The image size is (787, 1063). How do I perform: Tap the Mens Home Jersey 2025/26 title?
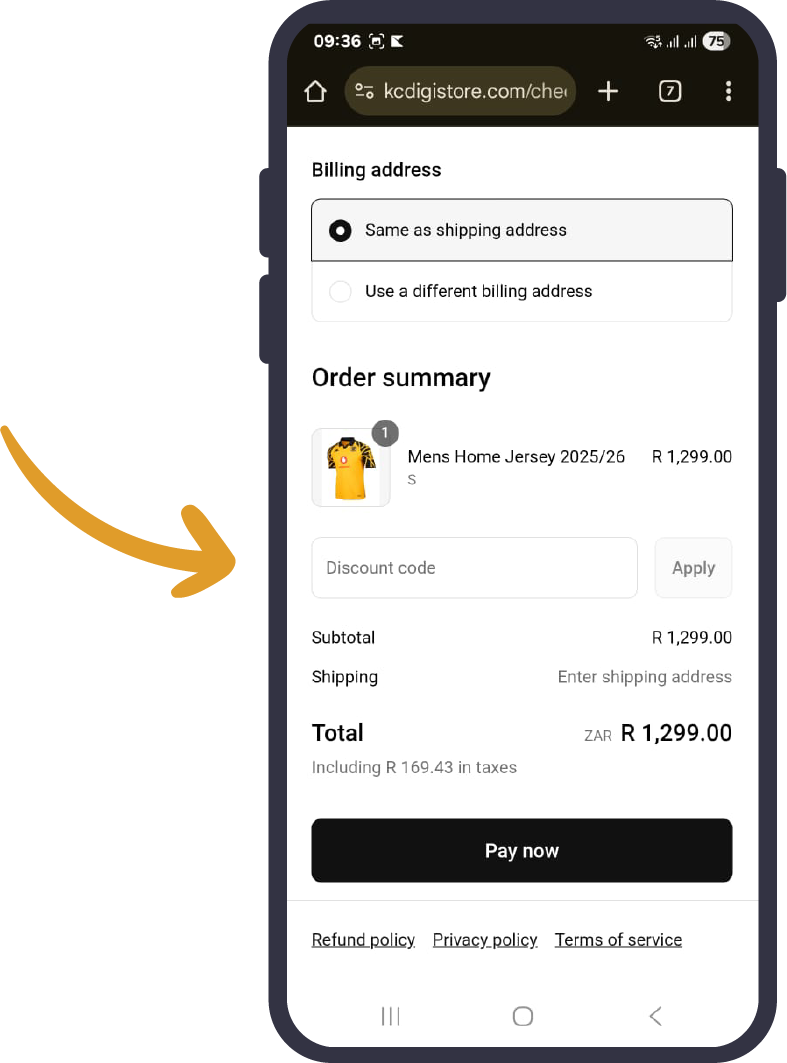516,457
